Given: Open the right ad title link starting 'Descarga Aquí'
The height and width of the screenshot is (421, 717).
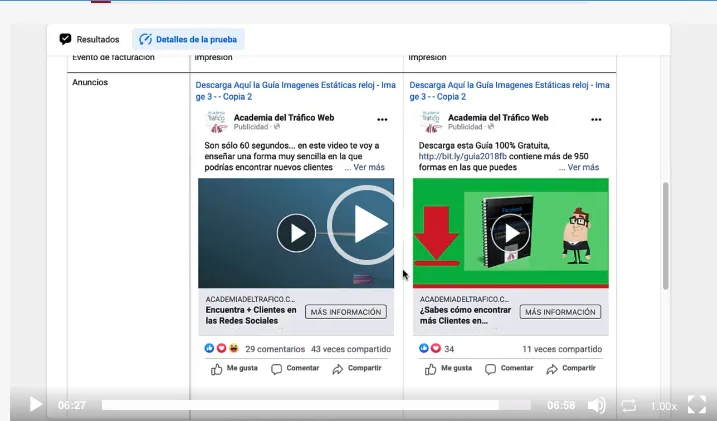Looking at the screenshot, I should click(x=509, y=91).
